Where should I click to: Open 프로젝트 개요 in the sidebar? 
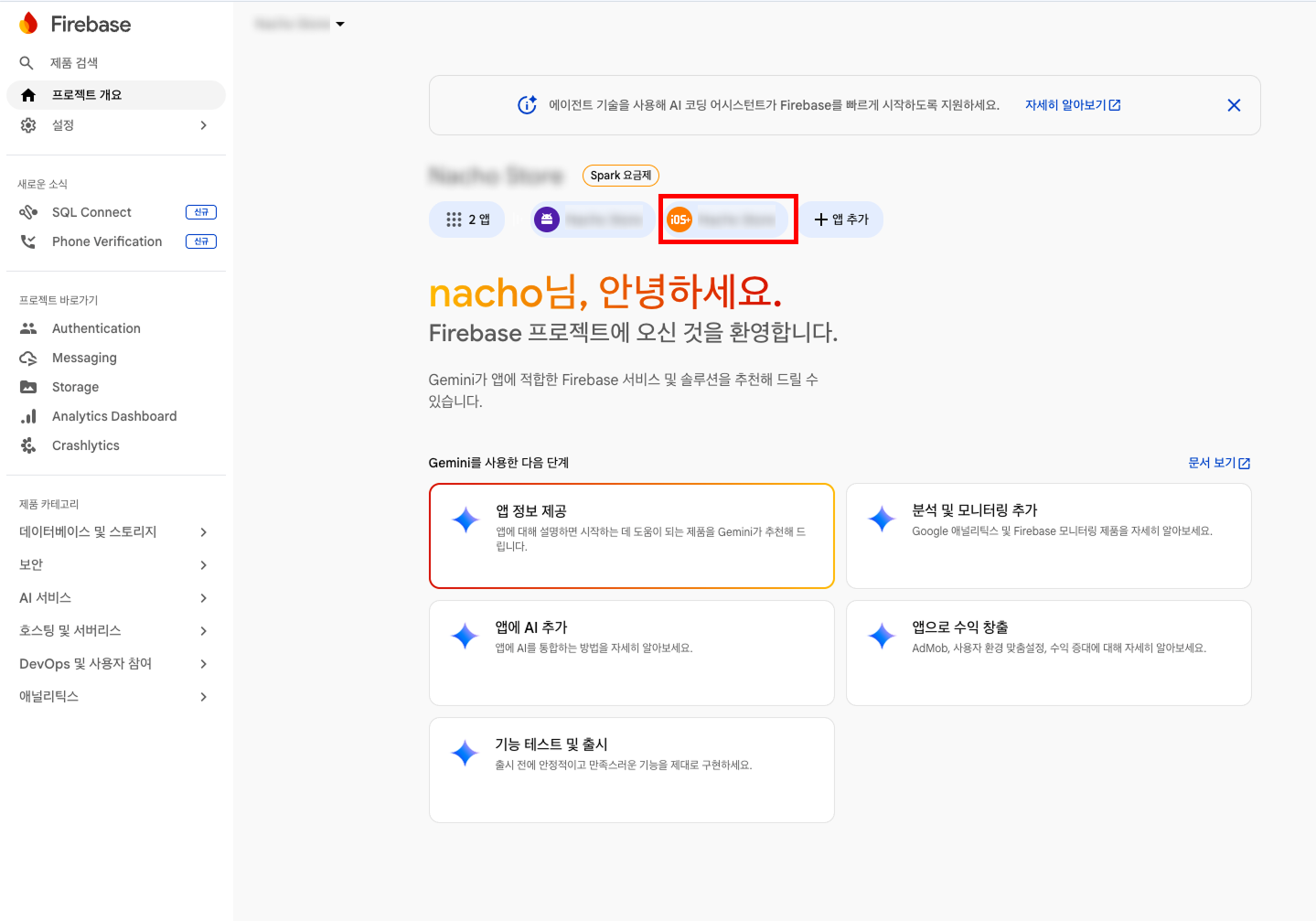pyautogui.click(x=116, y=95)
